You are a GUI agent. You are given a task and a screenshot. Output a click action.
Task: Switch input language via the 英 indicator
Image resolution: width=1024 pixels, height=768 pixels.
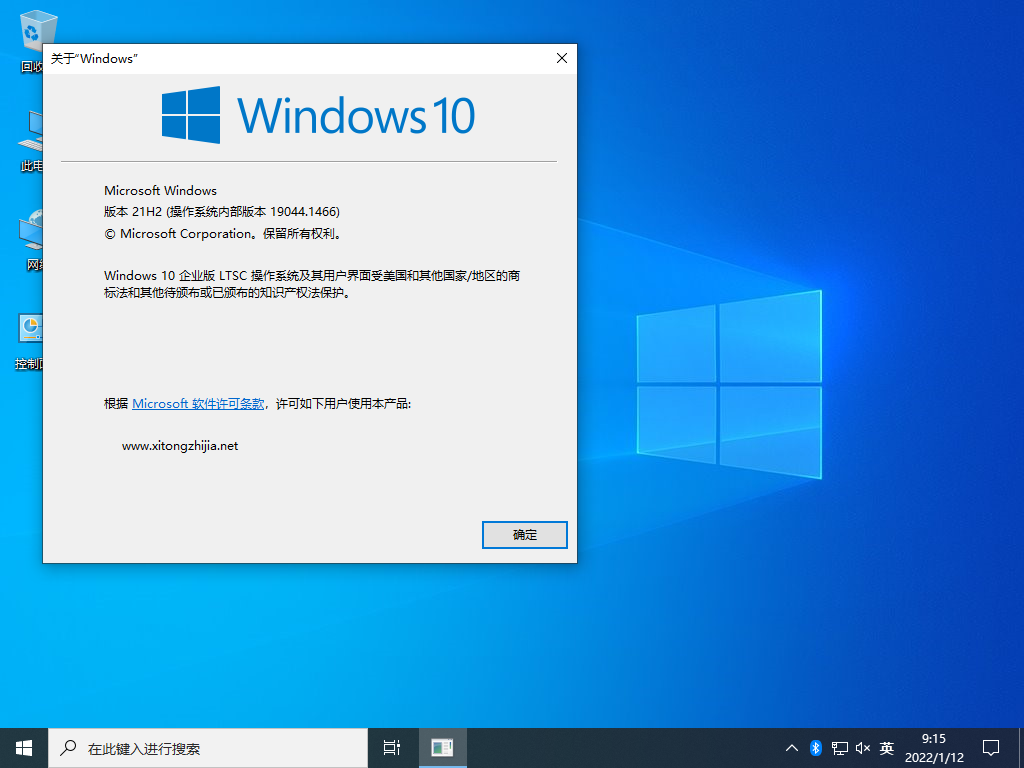[886, 747]
